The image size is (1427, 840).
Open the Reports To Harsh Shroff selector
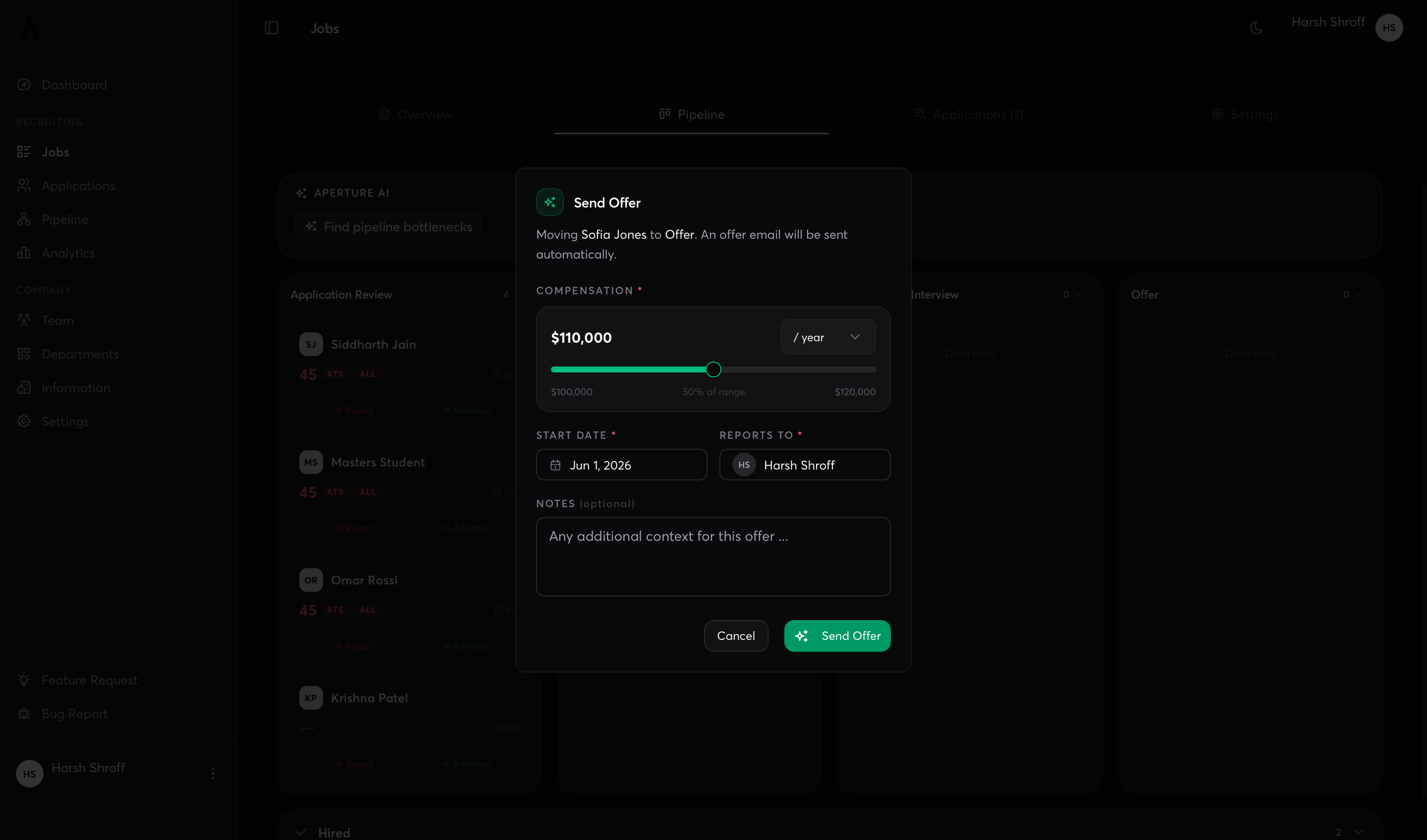(805, 465)
